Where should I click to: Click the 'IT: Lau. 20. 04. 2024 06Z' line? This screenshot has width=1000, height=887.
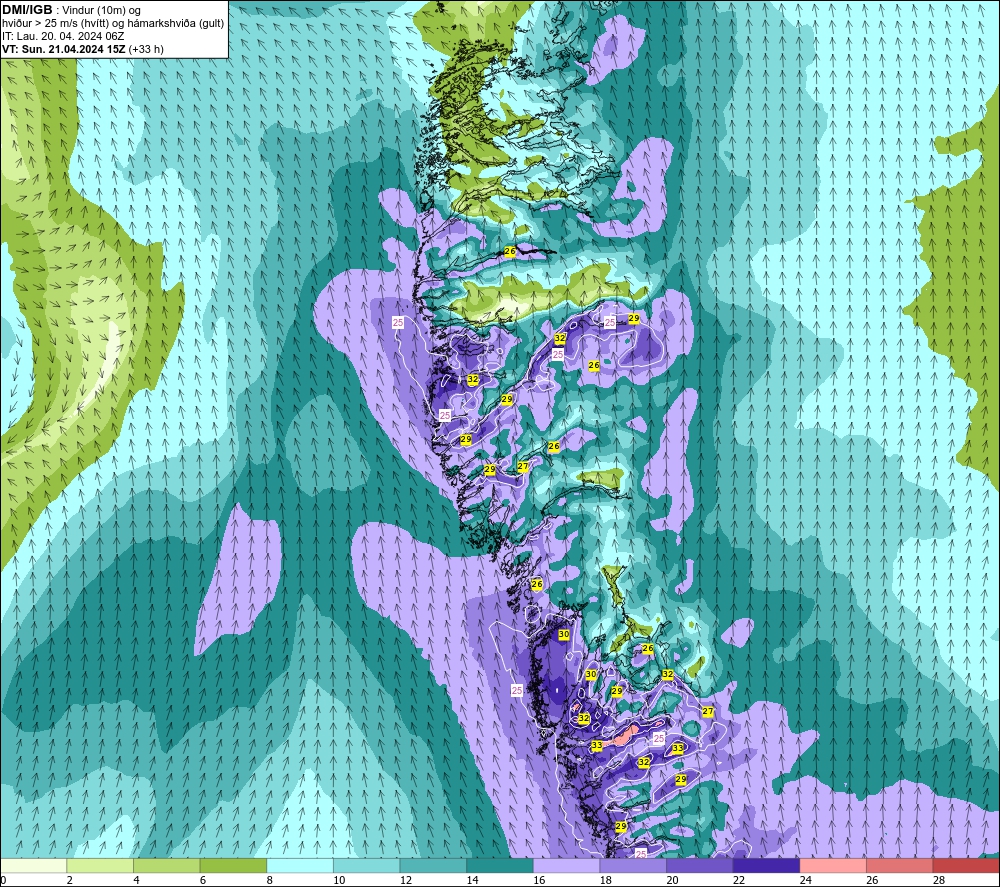point(63,36)
